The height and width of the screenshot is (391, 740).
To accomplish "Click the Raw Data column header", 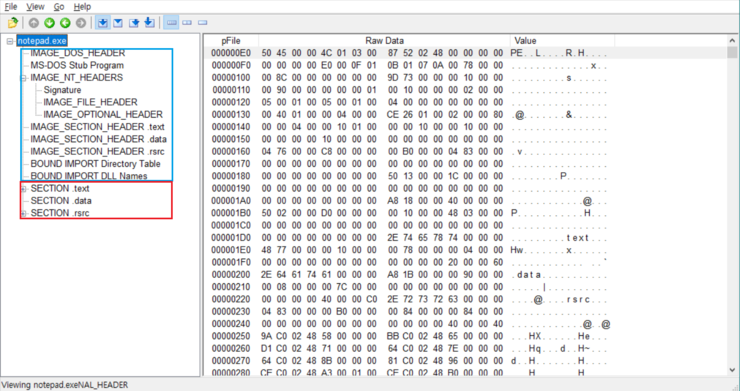I will click(x=384, y=41).
